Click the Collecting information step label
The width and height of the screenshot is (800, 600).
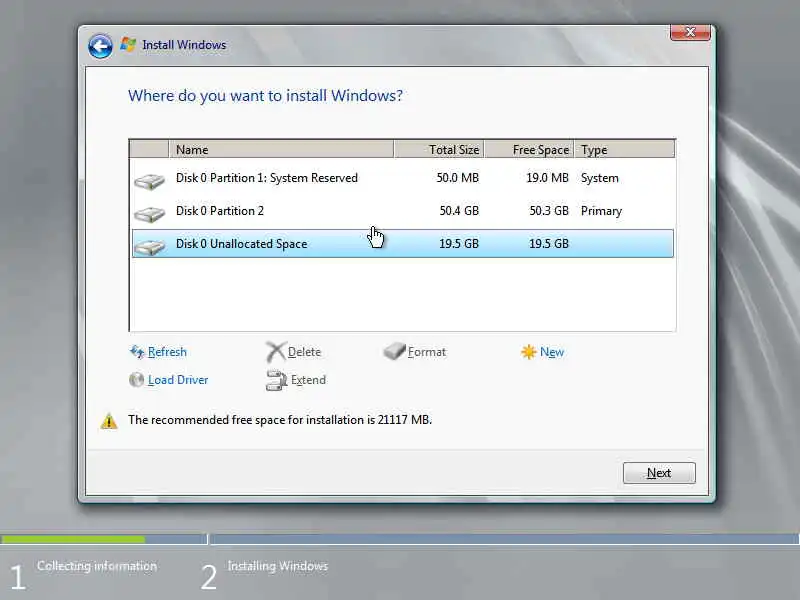click(97, 566)
